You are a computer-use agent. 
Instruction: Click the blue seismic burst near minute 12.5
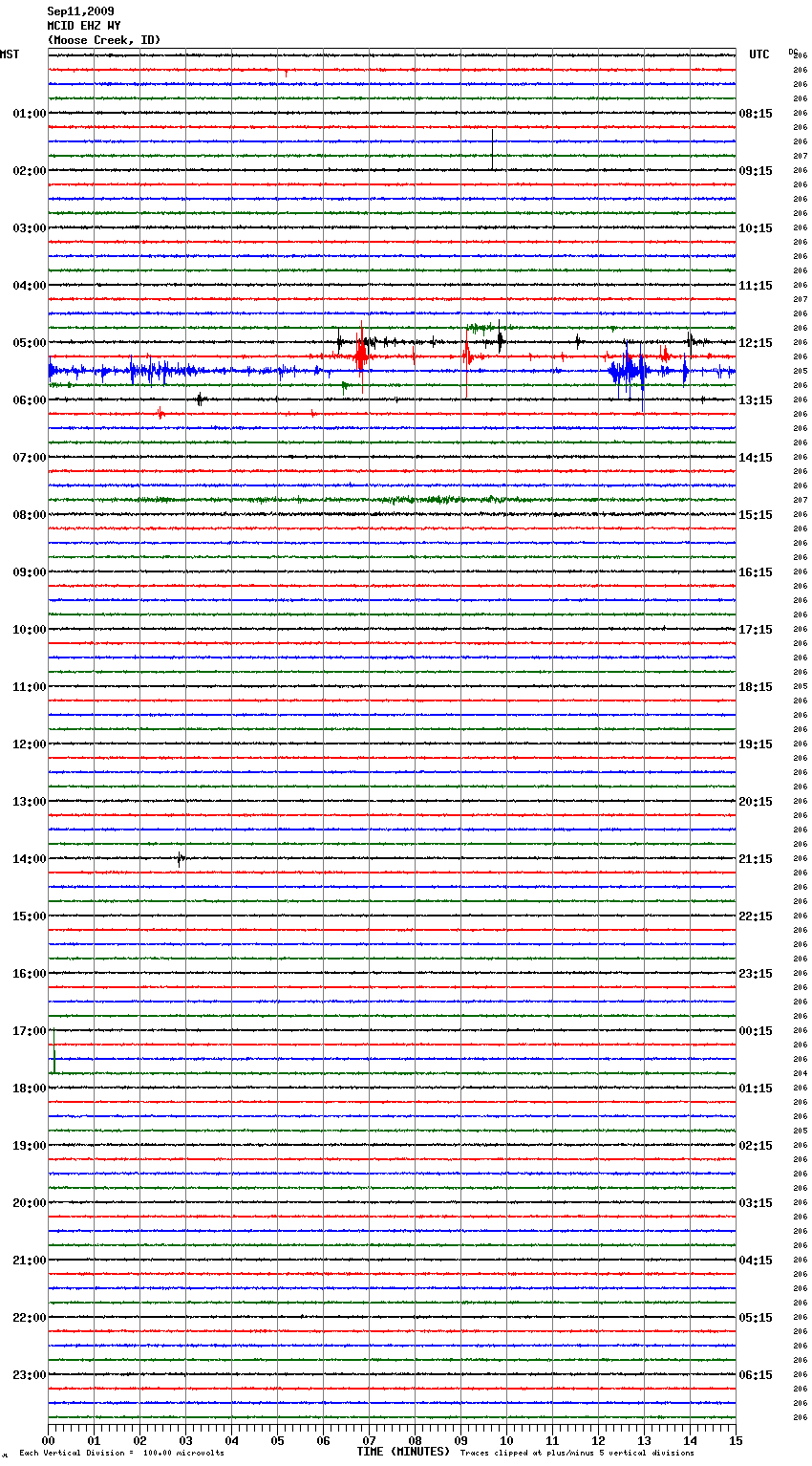click(628, 369)
